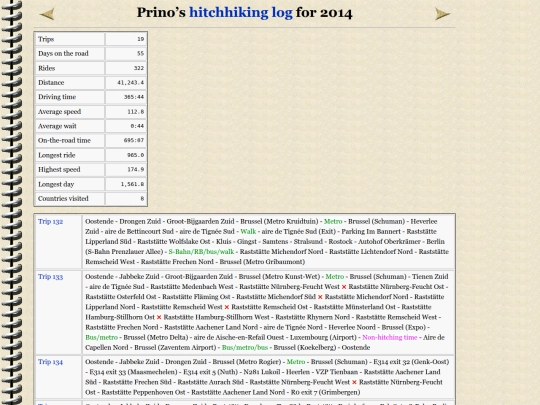Select the 'Average speed' label

pos(60,112)
